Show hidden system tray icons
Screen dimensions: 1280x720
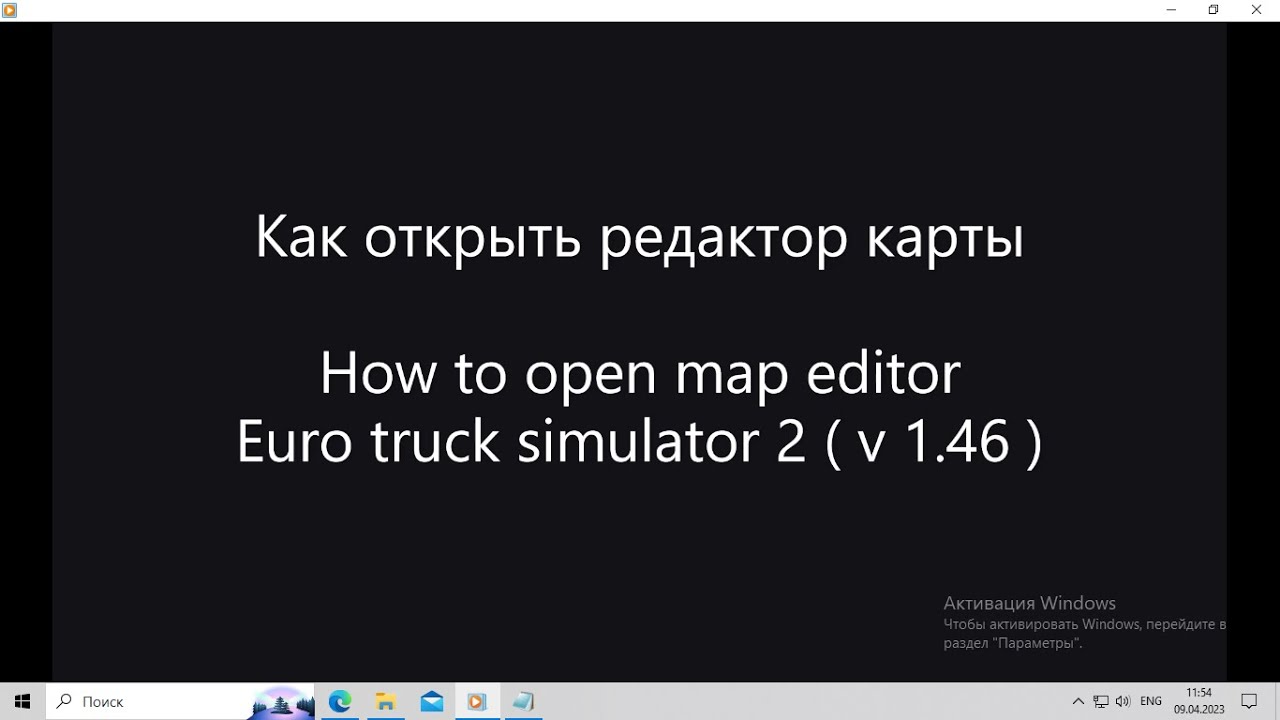point(1078,701)
